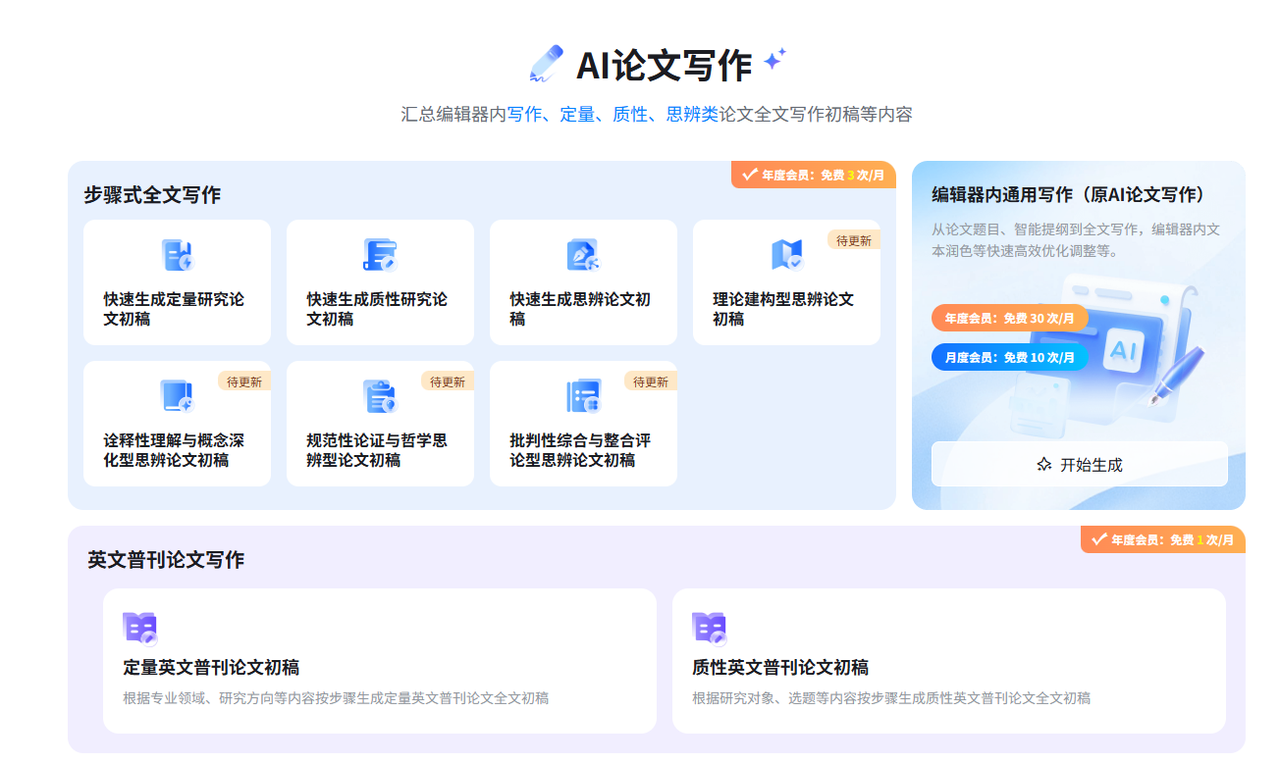
Task: Click 编辑器内通用写作（原AI论文写作） heading
Action: click(1072, 195)
